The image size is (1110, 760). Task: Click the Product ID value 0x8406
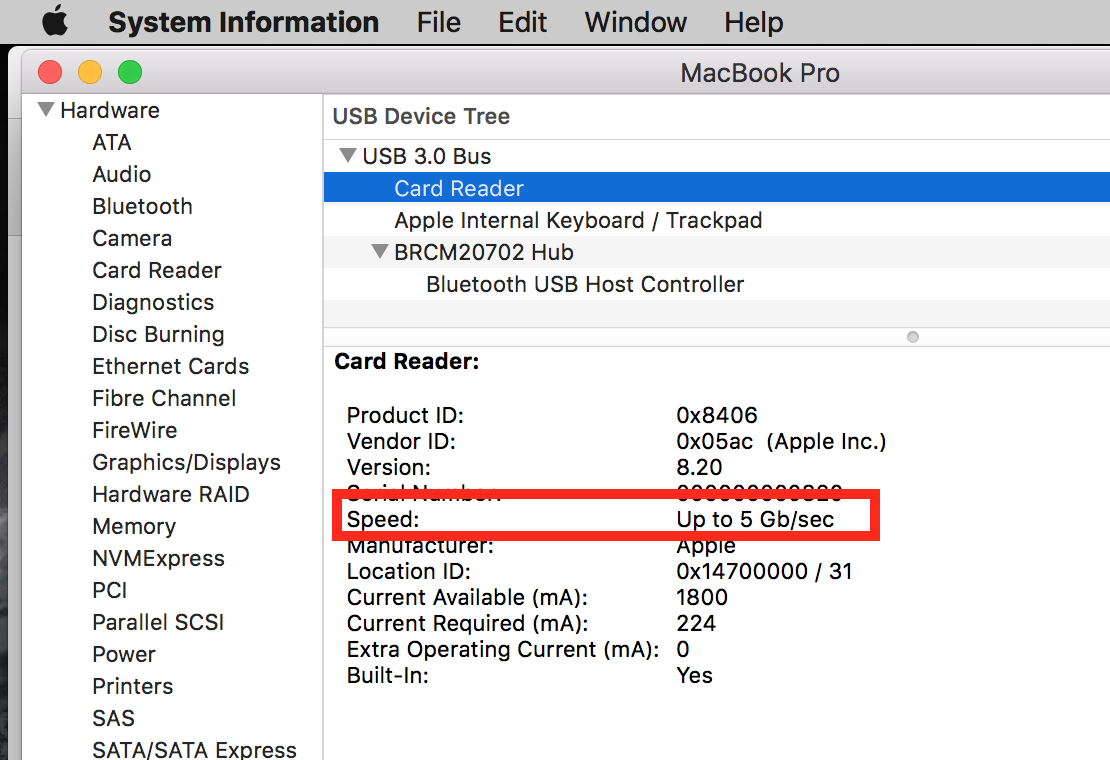pyautogui.click(x=716, y=415)
